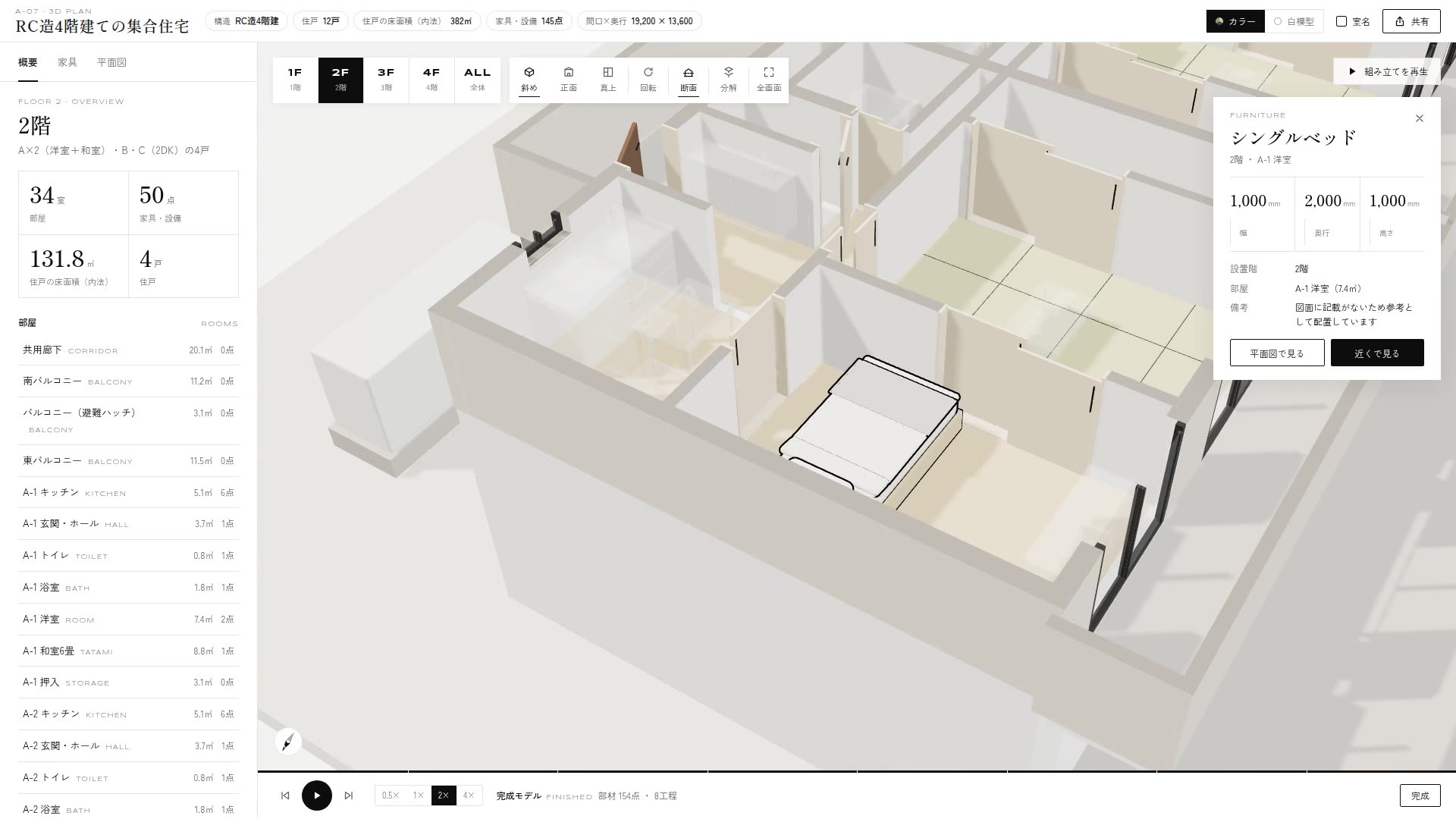Skip to next assembly step
The height and width of the screenshot is (819, 1456).
[x=349, y=795]
